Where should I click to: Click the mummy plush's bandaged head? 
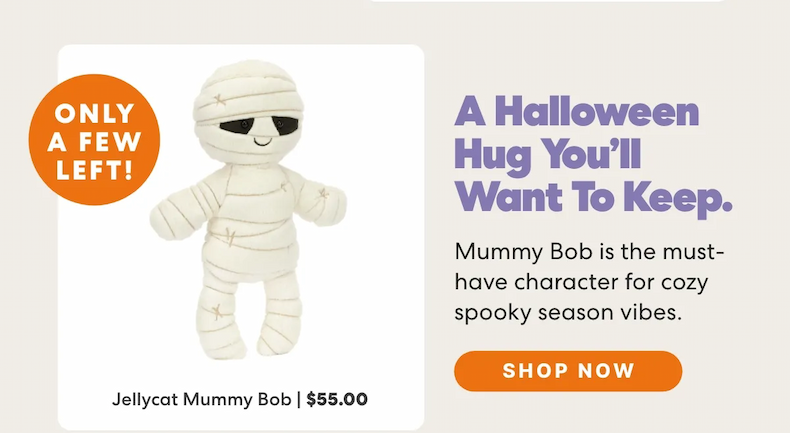pyautogui.click(x=249, y=108)
